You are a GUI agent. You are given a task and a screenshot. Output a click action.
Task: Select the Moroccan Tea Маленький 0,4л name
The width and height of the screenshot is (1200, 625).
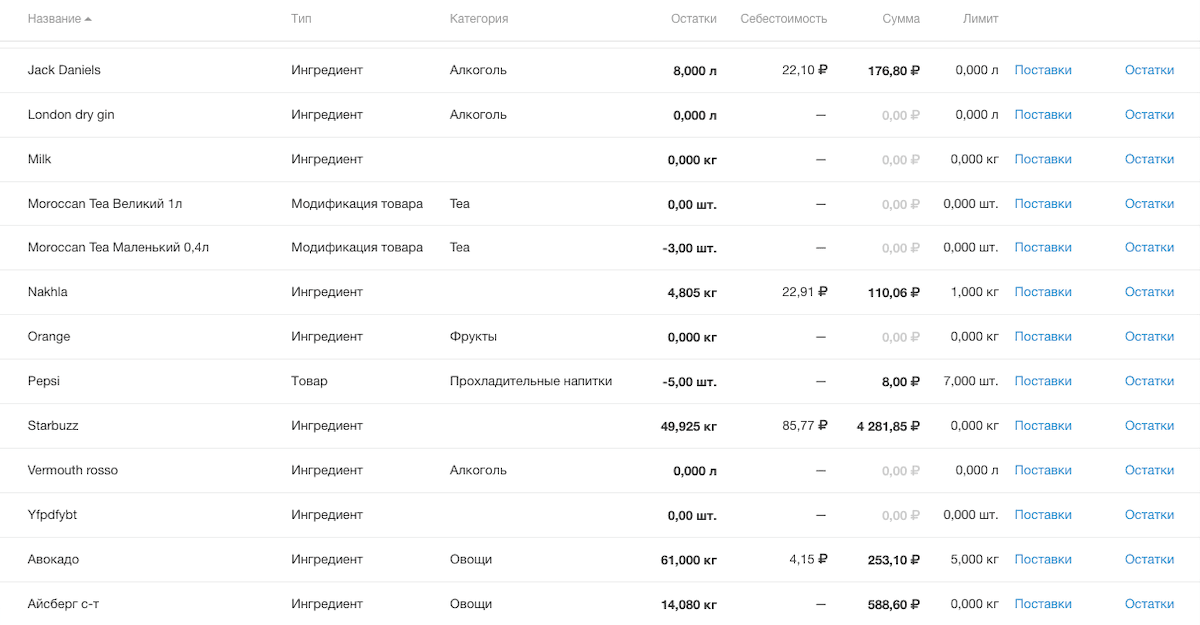pyautogui.click(x=118, y=248)
